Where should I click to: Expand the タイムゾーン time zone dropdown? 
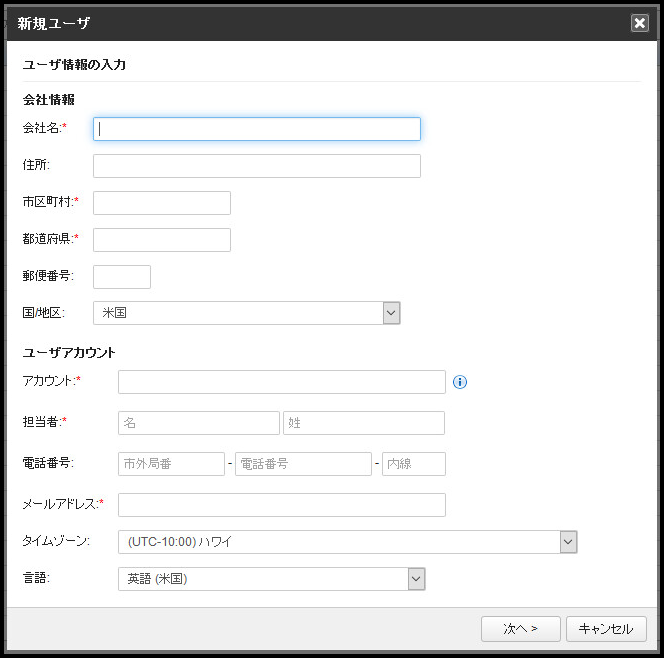pyautogui.click(x=568, y=542)
